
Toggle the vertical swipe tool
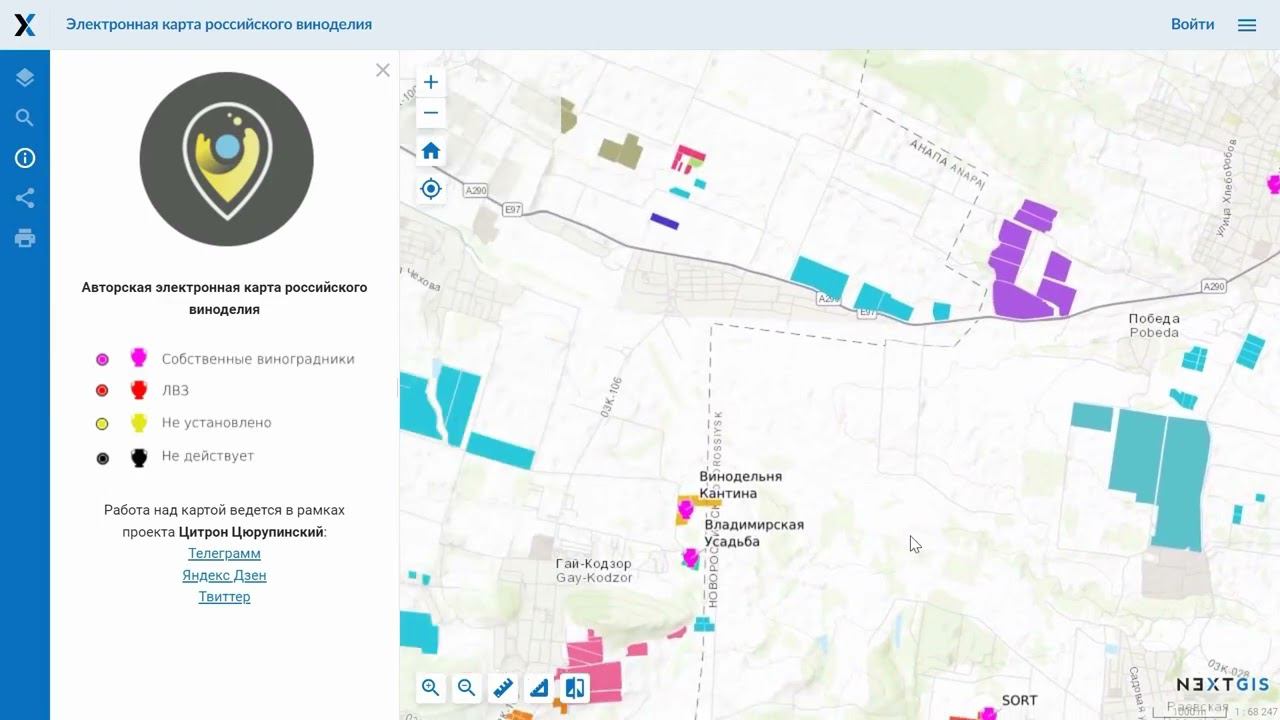click(575, 687)
